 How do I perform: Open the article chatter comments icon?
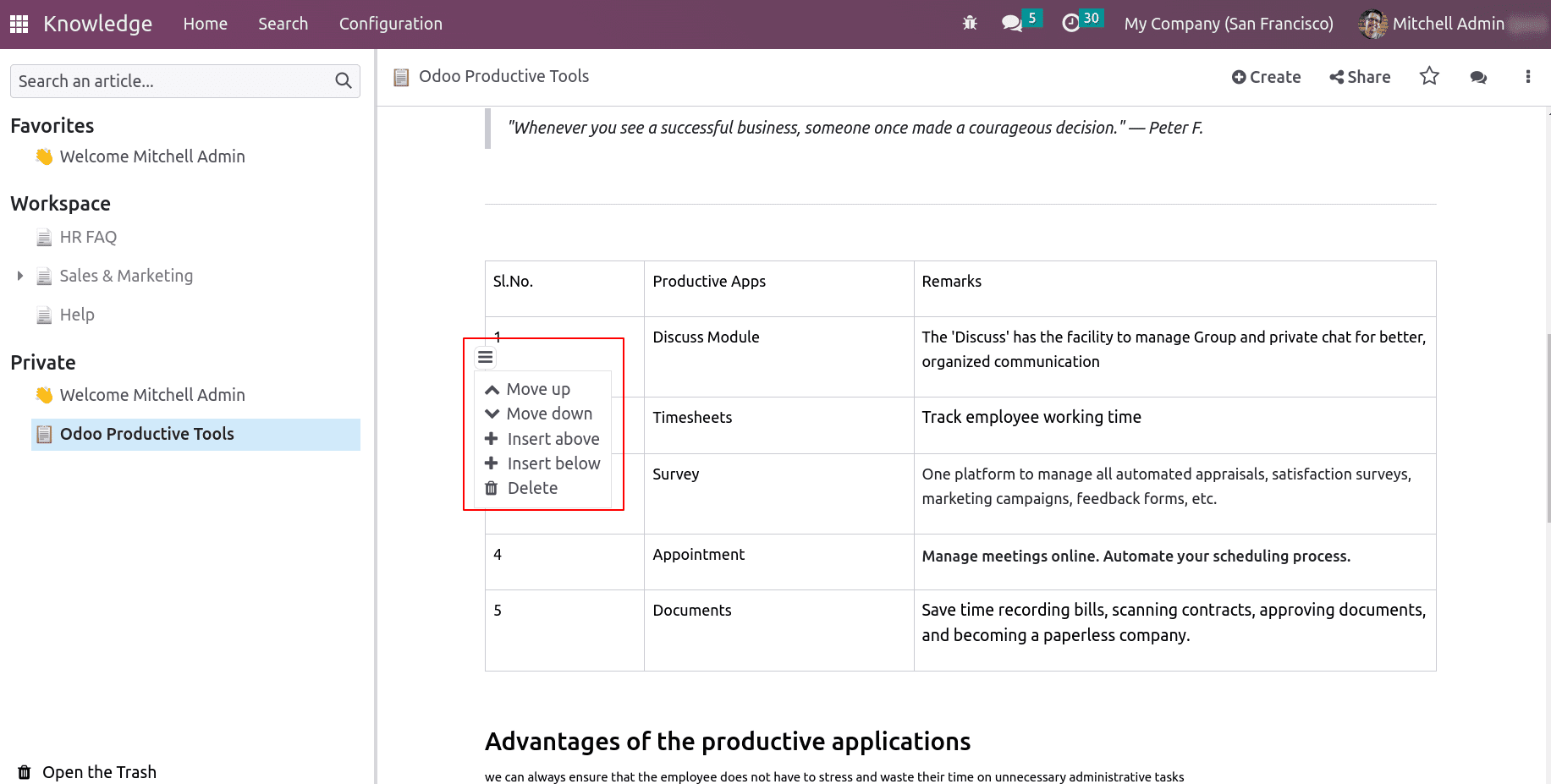click(x=1478, y=77)
